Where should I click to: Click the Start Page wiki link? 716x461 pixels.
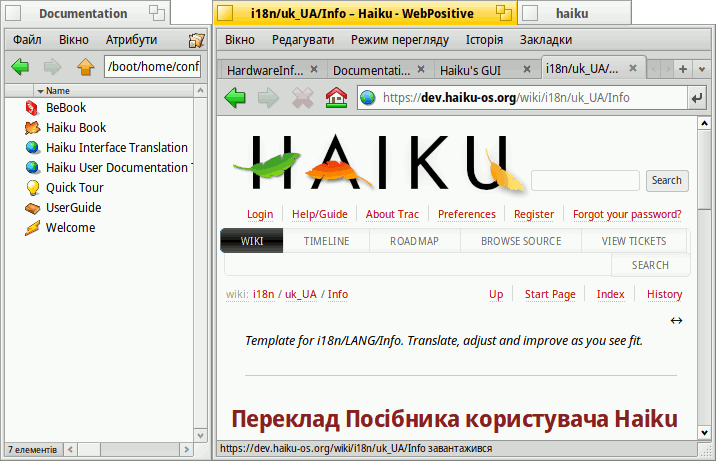click(x=550, y=294)
